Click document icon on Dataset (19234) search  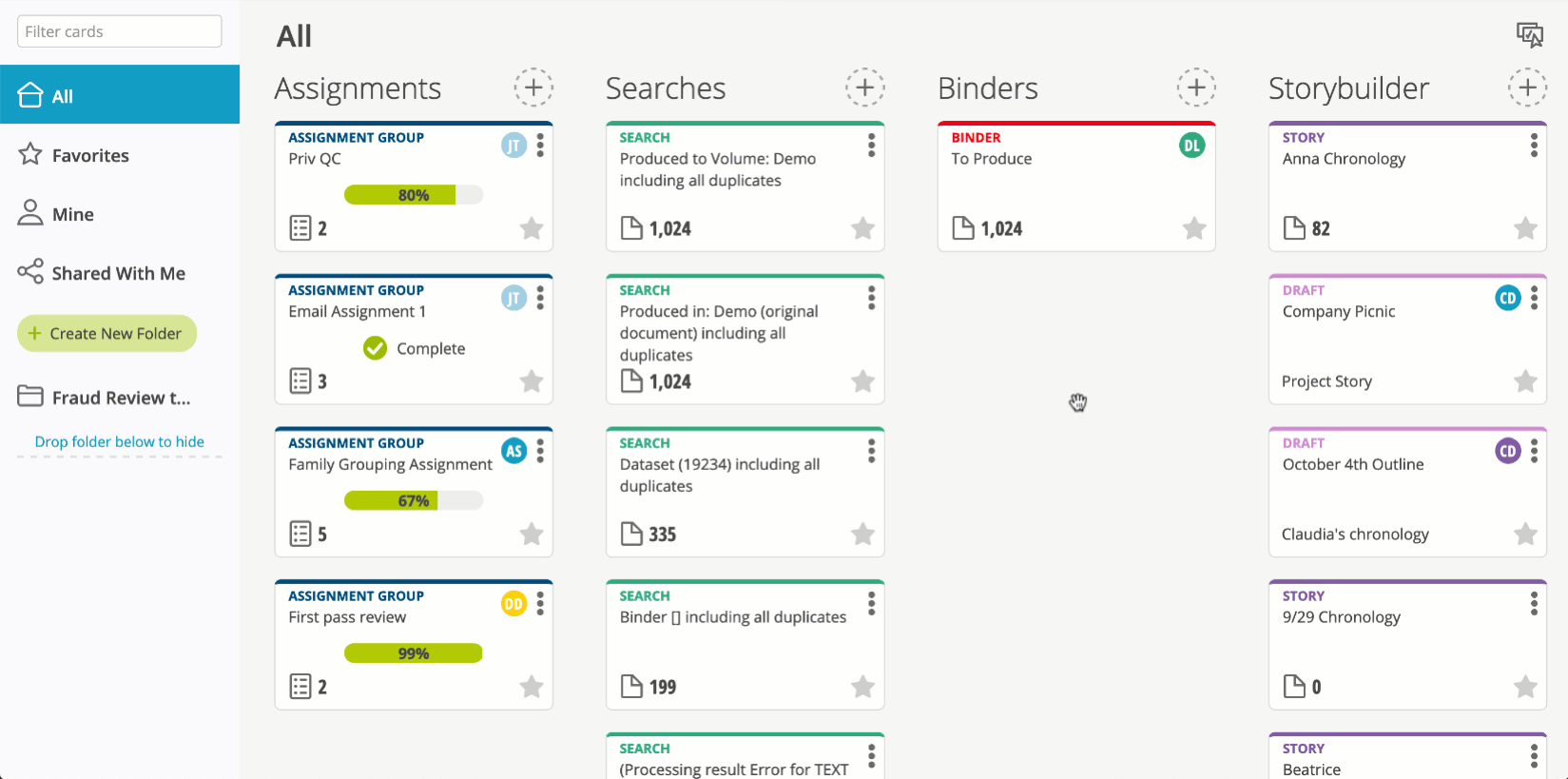point(631,534)
